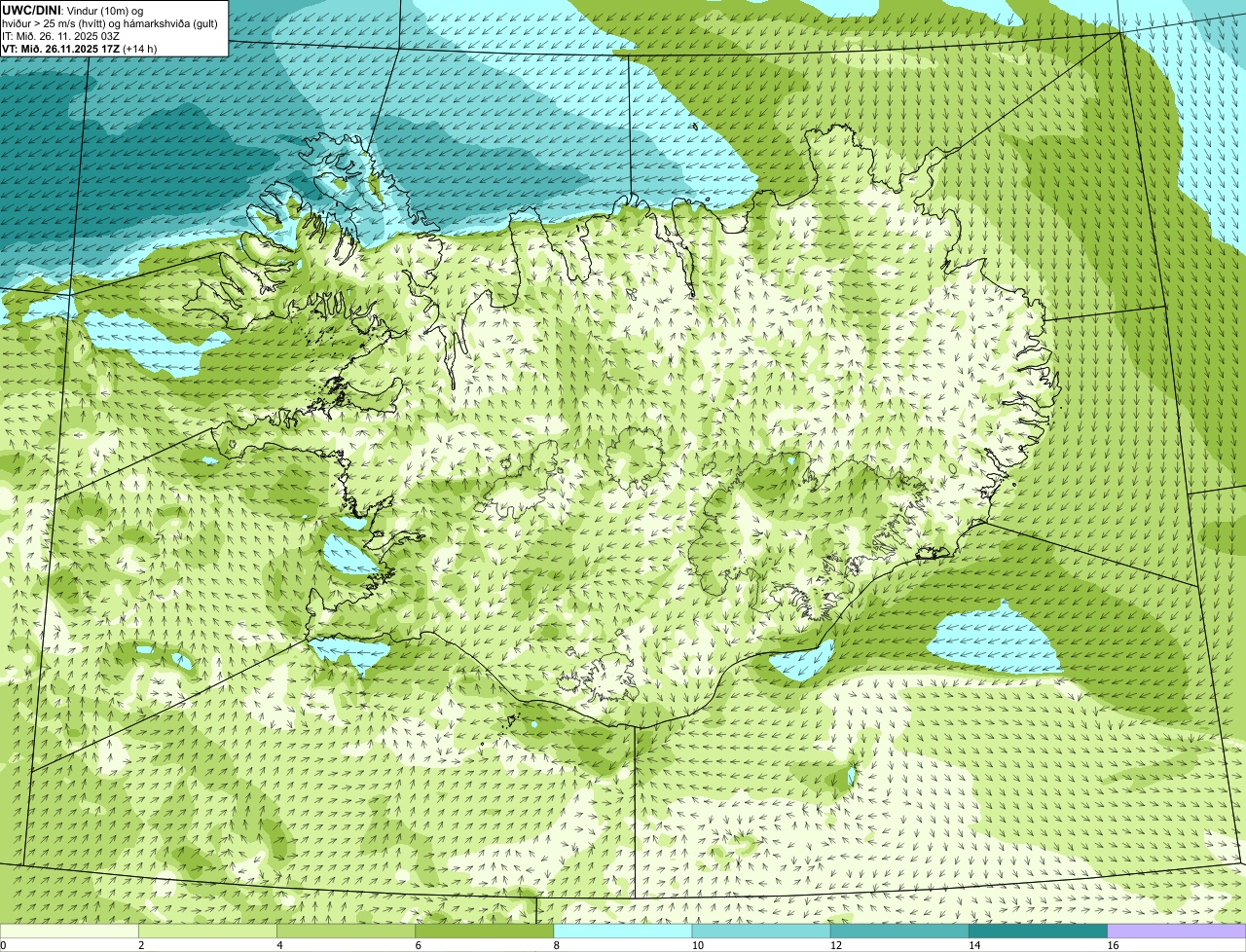Click the "IT: Mið. 26. 11. 2025 03Z" line
Viewport: 1246px width, 952px height.
(x=61, y=36)
